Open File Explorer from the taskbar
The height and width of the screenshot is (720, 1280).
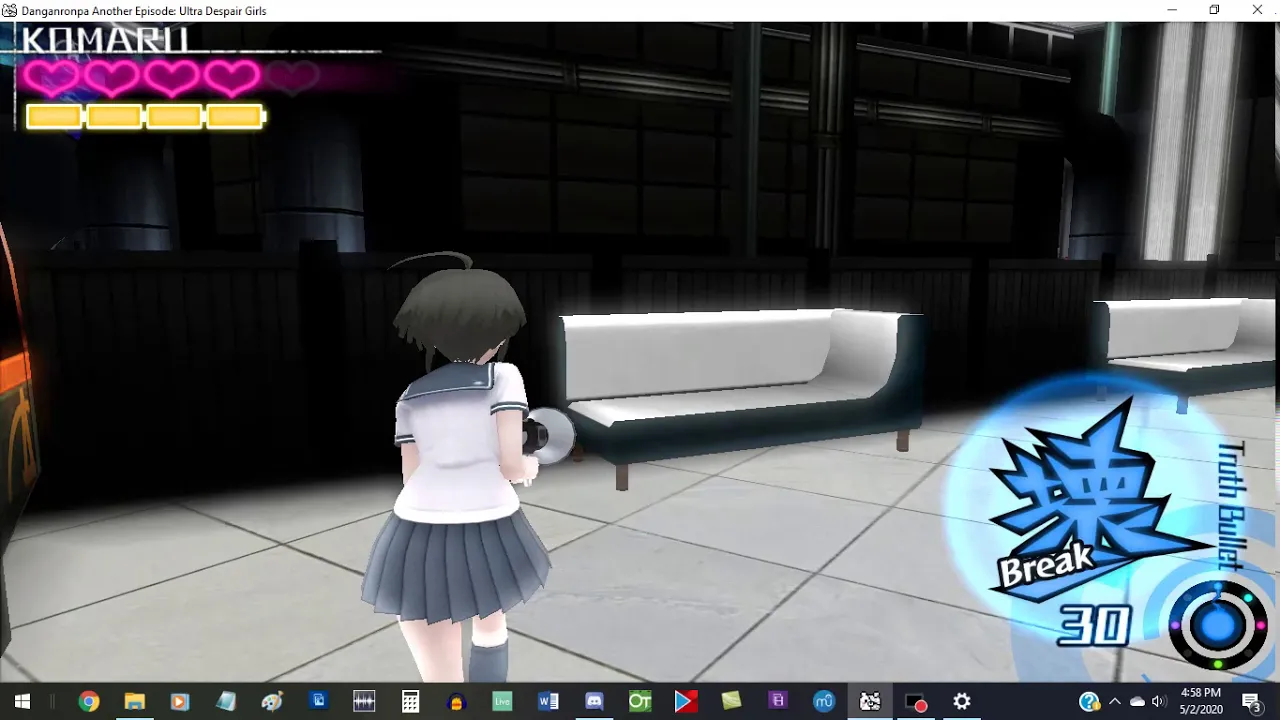point(134,702)
